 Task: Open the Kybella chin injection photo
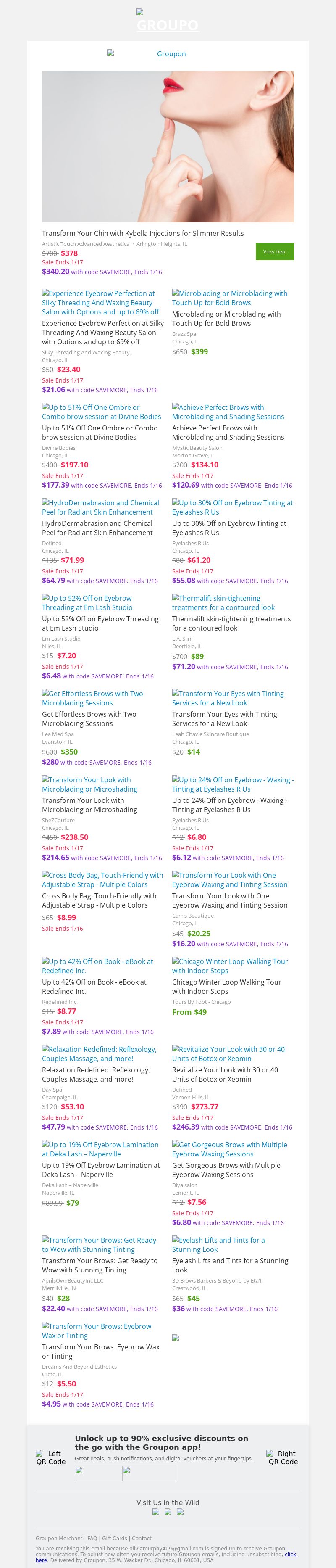pyautogui.click(x=168, y=146)
